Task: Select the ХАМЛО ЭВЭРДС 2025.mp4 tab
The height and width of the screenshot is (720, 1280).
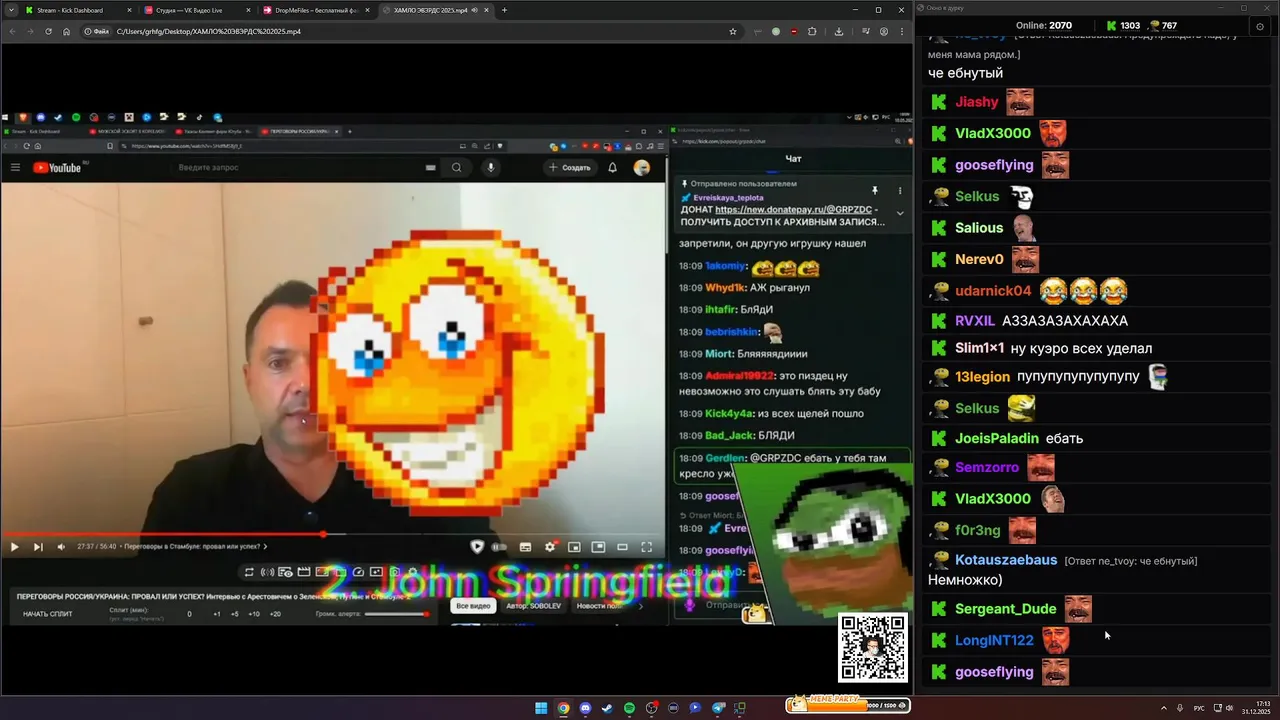Action: [x=435, y=10]
